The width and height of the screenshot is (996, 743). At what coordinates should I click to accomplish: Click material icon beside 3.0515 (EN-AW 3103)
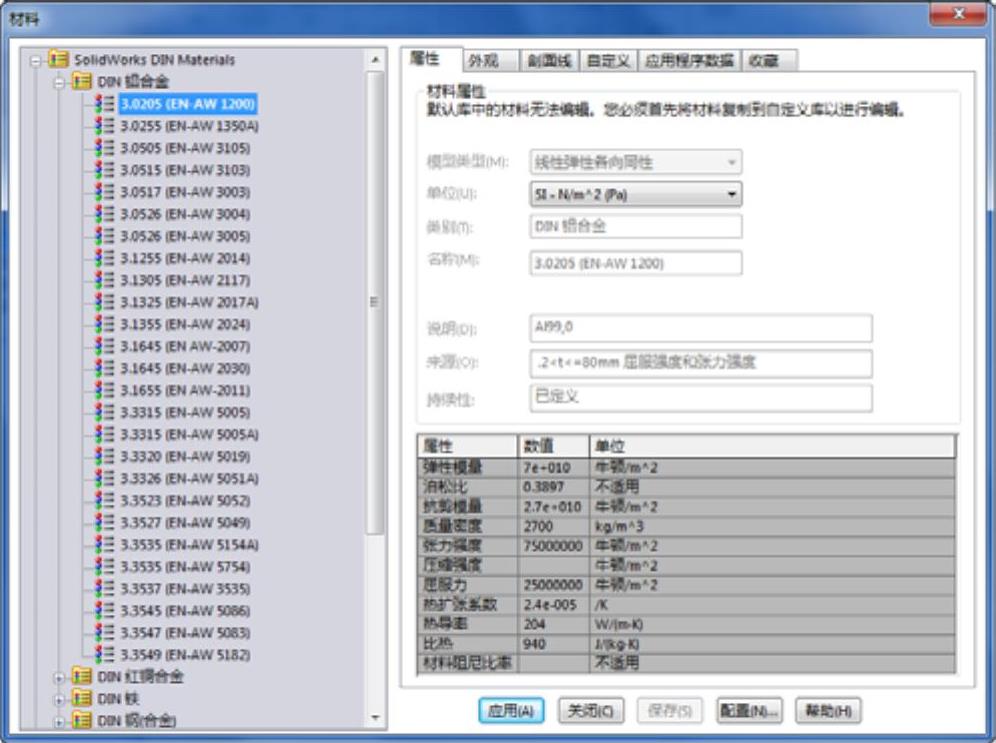(x=105, y=170)
